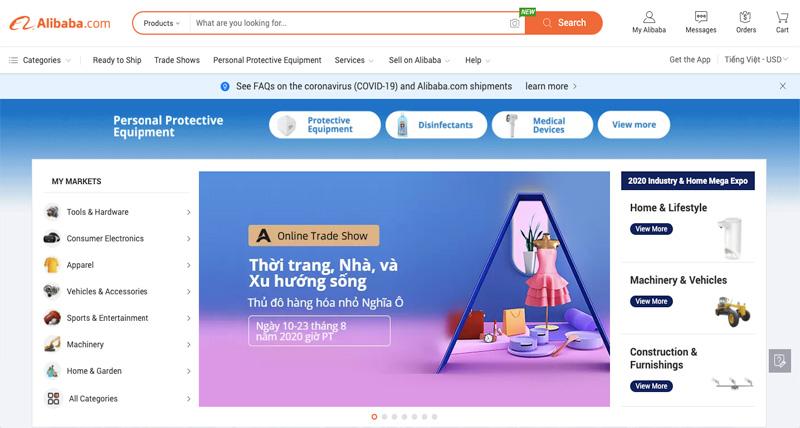800x428 pixels.
Task: Open the shopping Cart icon
Action: click(782, 22)
